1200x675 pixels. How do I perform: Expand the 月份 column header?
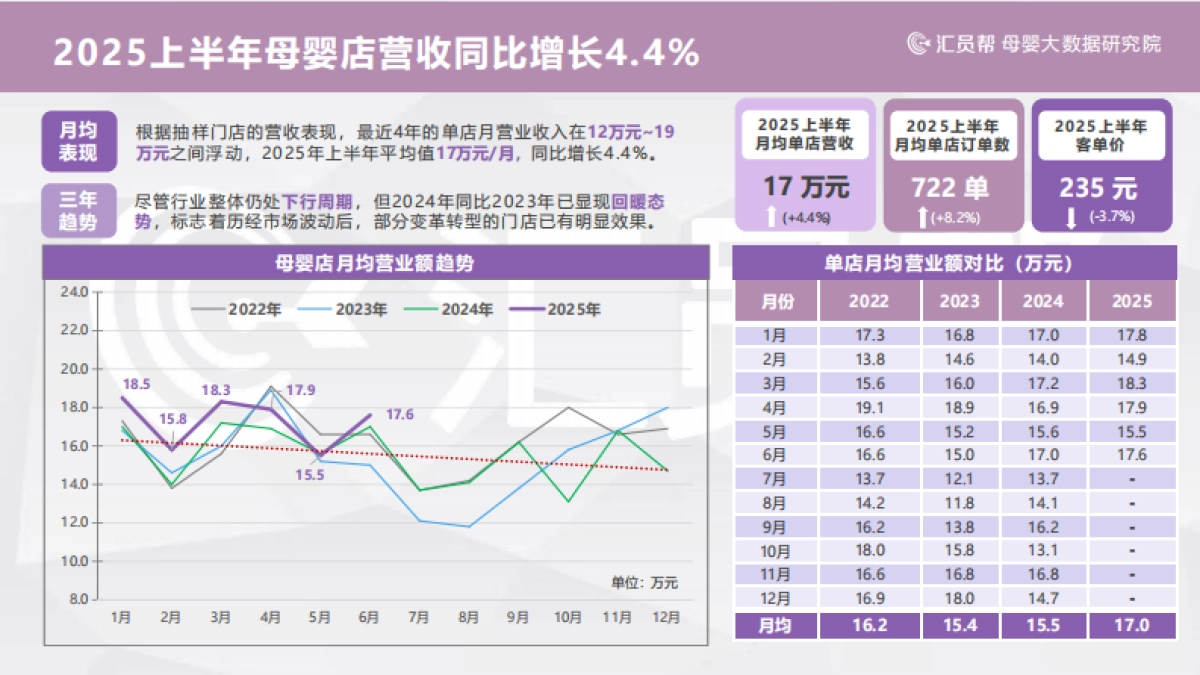pyautogui.click(x=778, y=301)
